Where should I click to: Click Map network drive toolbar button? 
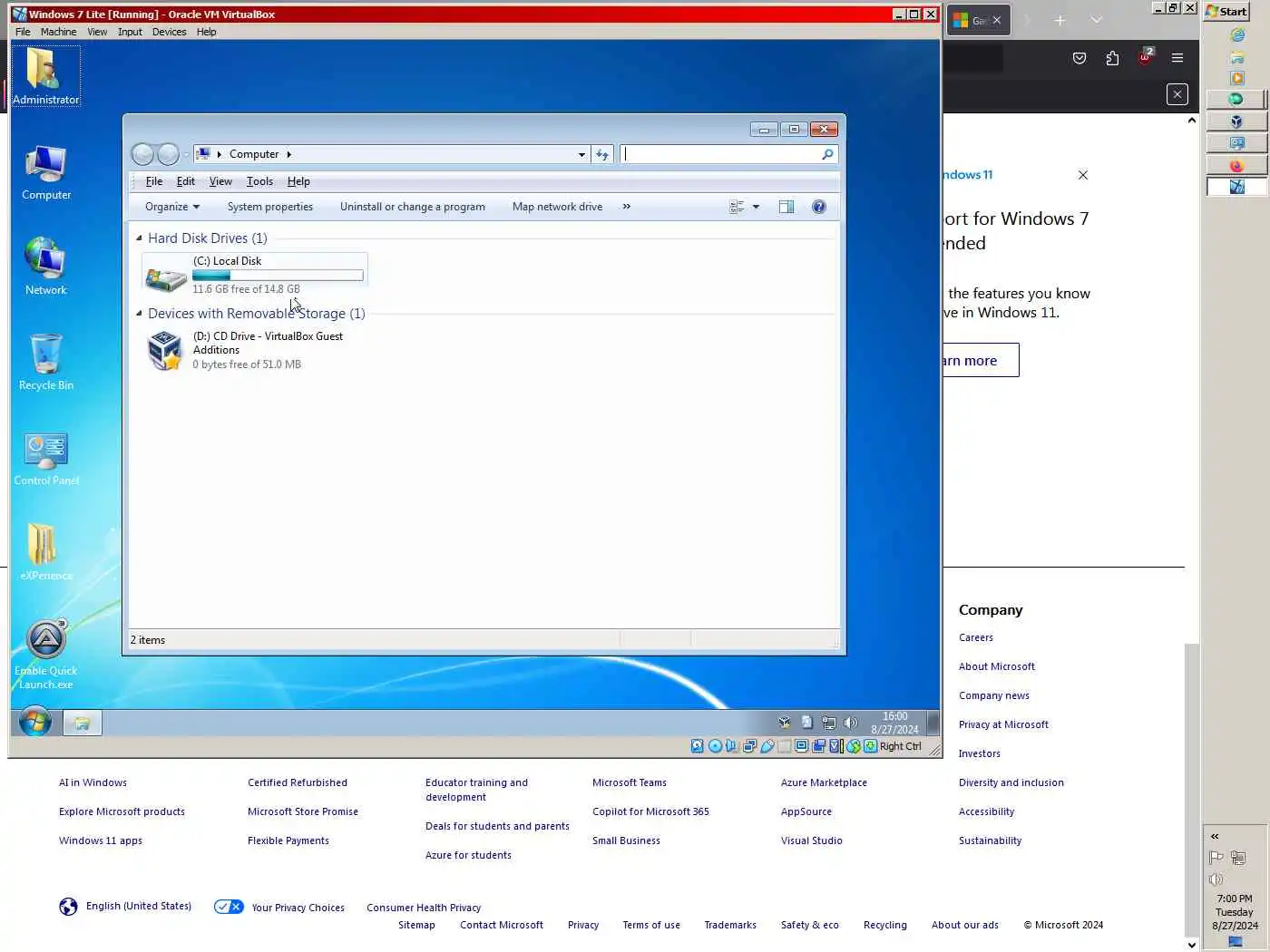tap(557, 207)
